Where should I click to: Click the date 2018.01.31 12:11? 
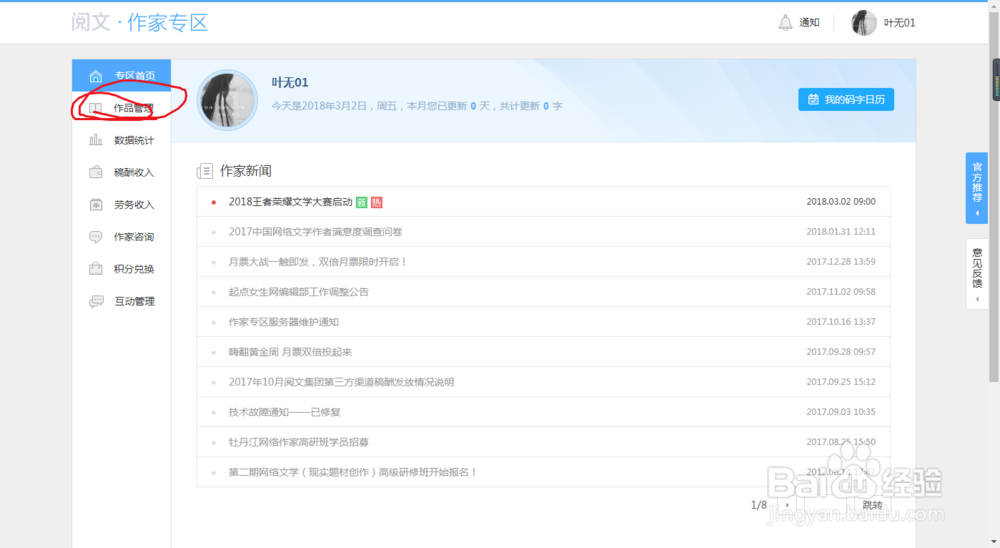click(841, 232)
